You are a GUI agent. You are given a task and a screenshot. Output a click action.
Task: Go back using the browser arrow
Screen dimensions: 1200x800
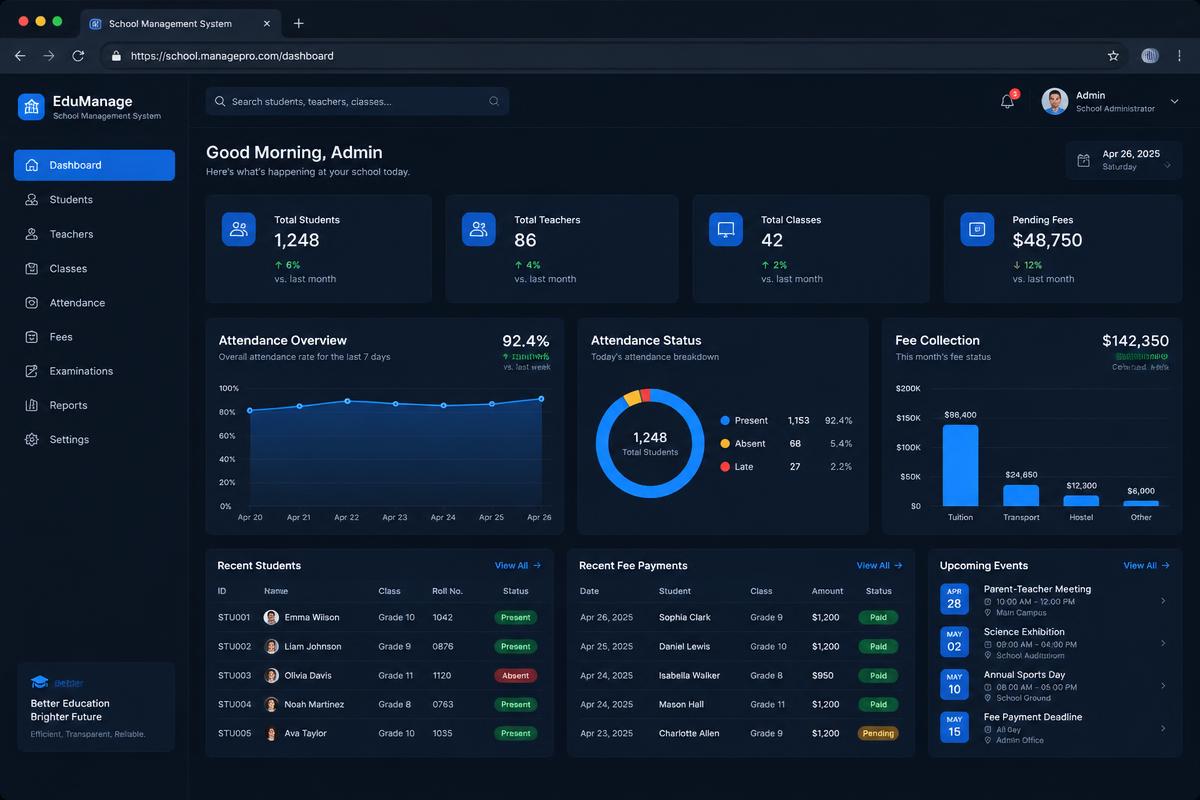[x=20, y=56]
